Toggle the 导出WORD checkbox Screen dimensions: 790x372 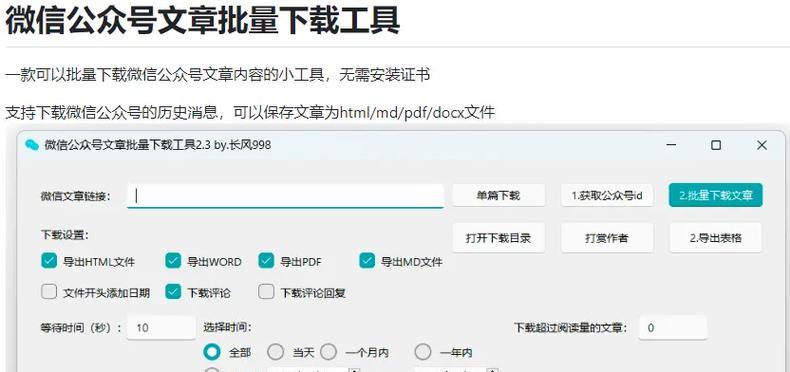click(173, 261)
